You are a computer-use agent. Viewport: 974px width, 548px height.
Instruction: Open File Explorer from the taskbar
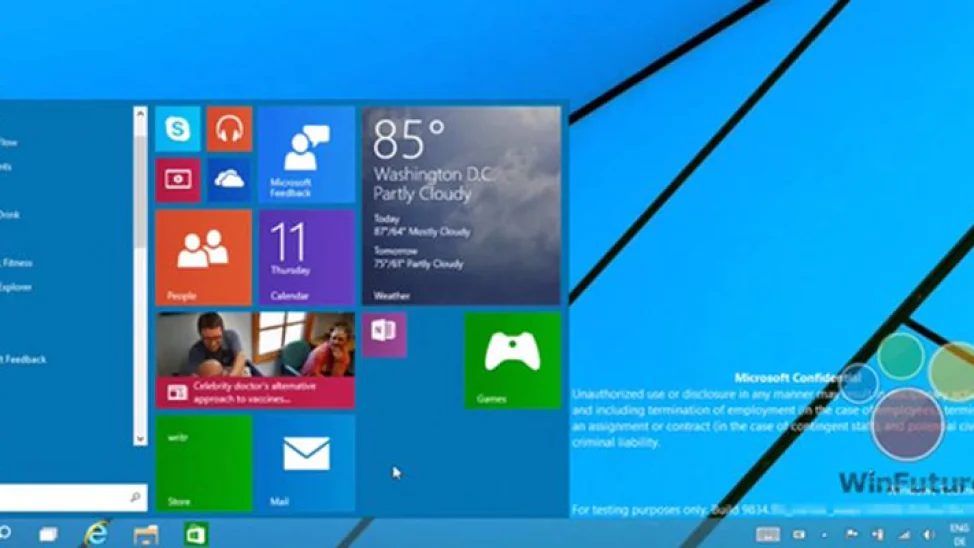click(146, 534)
